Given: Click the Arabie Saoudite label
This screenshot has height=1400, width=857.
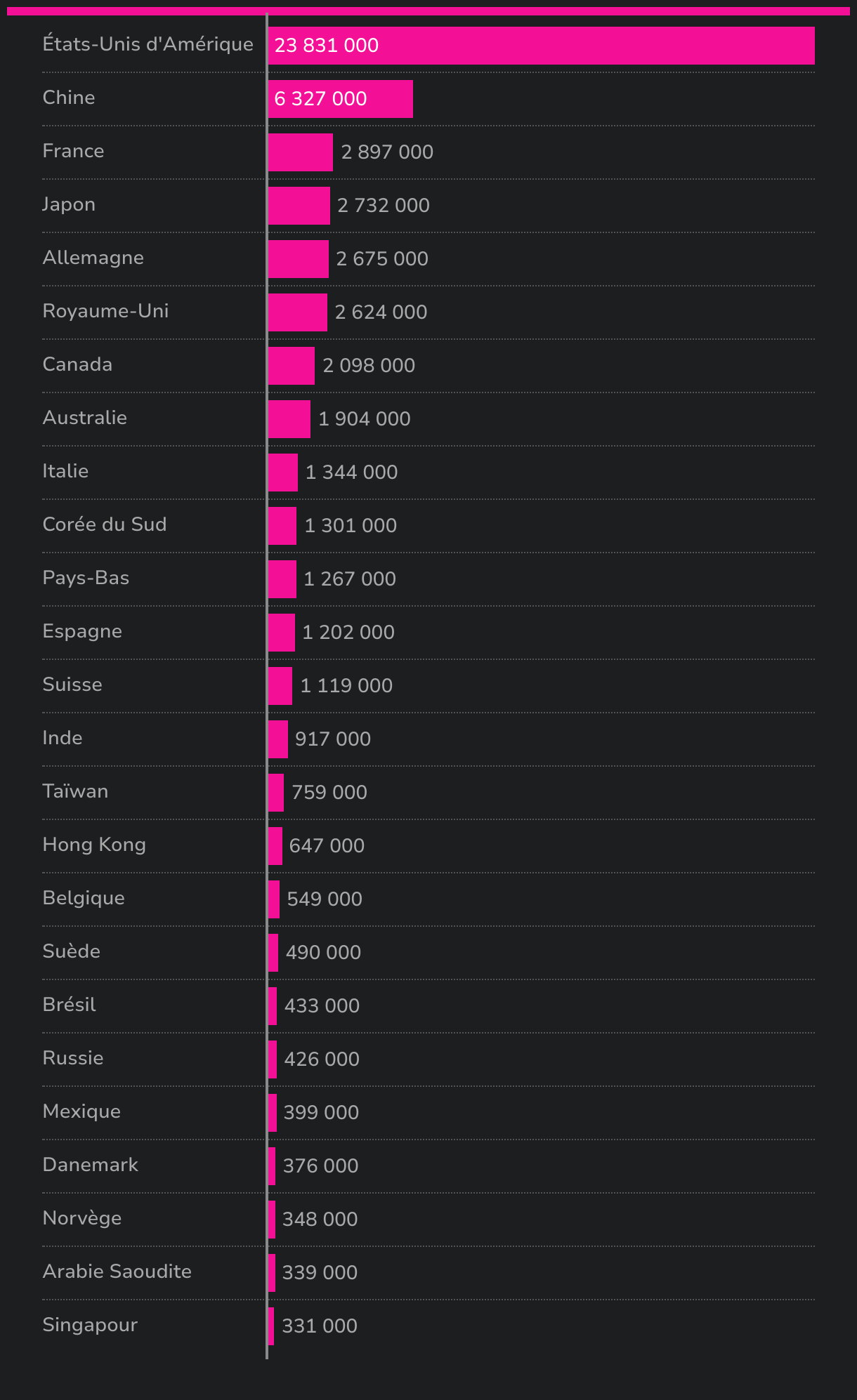Looking at the screenshot, I should pyautogui.click(x=117, y=1272).
